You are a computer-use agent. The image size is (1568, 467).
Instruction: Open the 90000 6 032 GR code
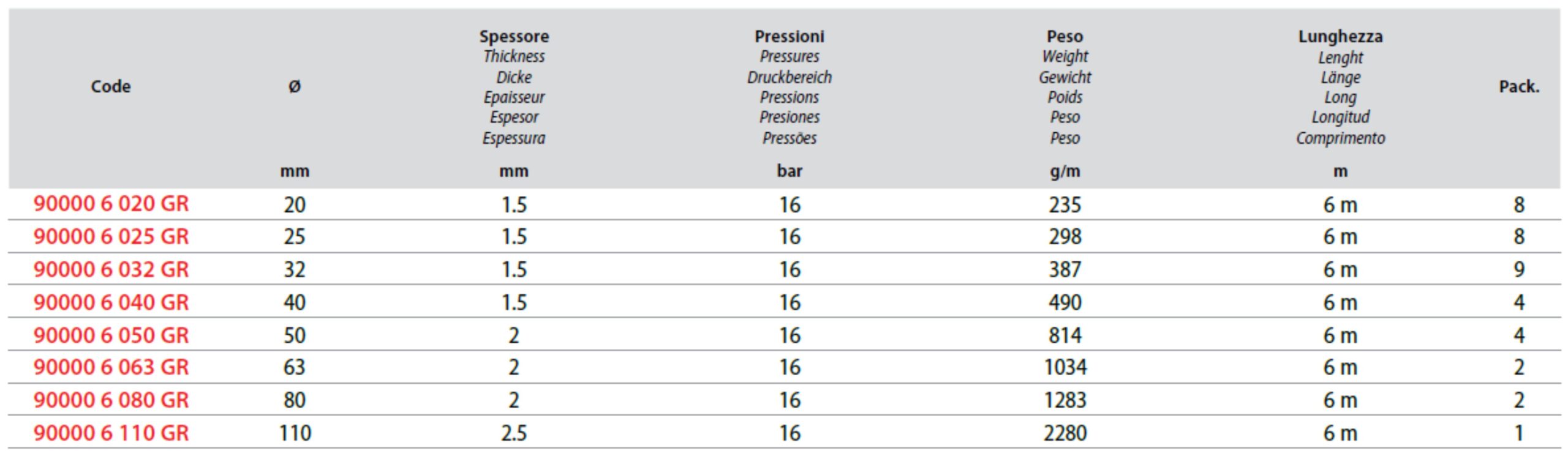click(111, 269)
